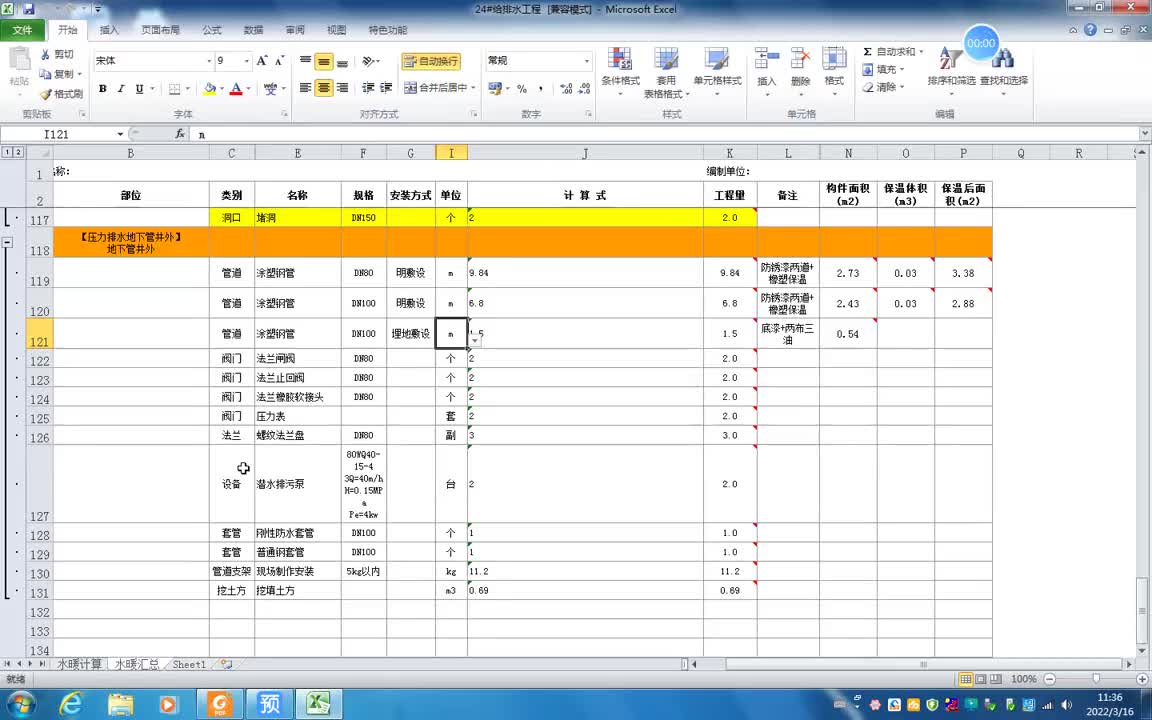The height and width of the screenshot is (720, 1152).
Task: Click the Cut (剪切) scissors icon
Action: tap(45, 54)
